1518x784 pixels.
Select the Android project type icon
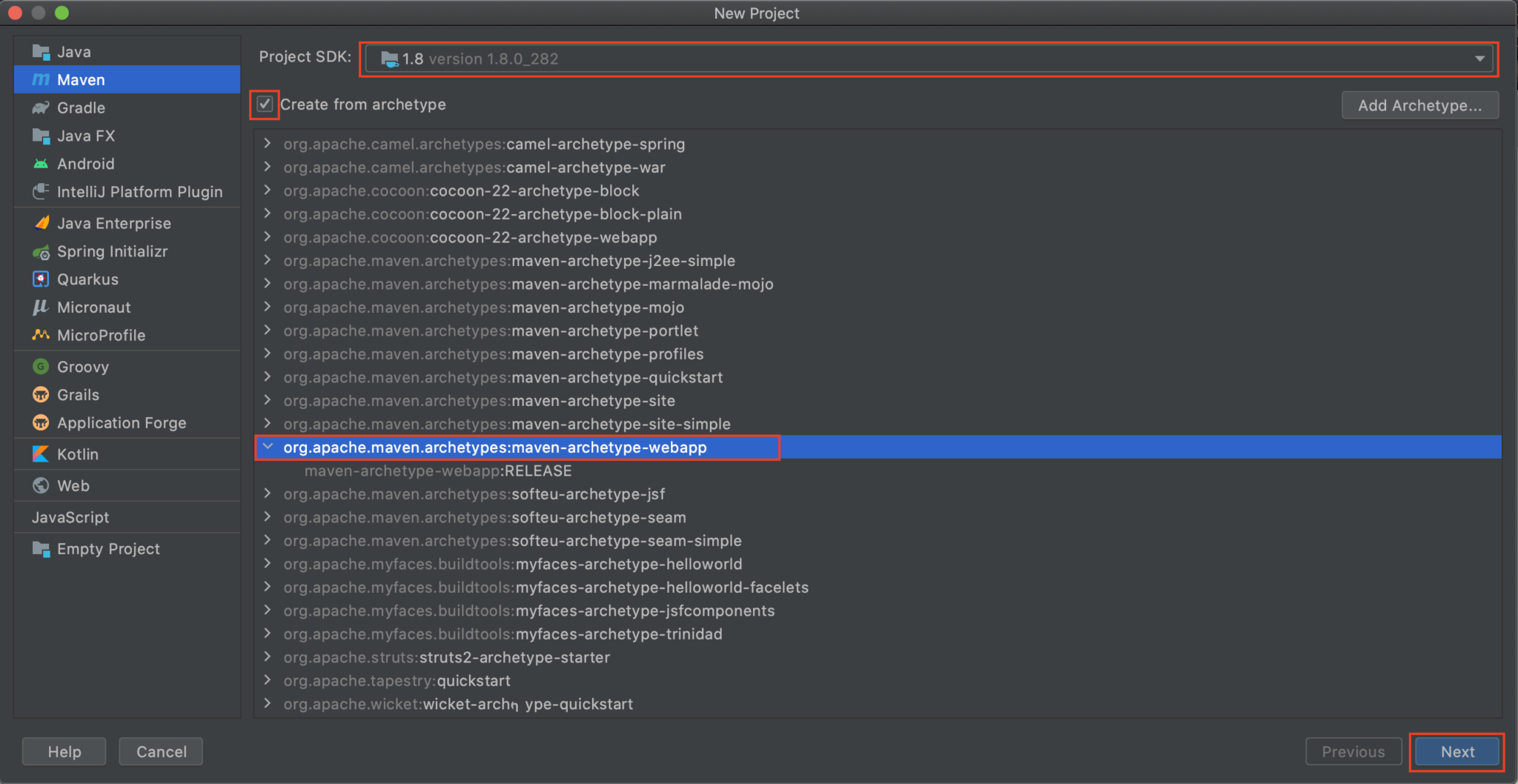coord(42,164)
